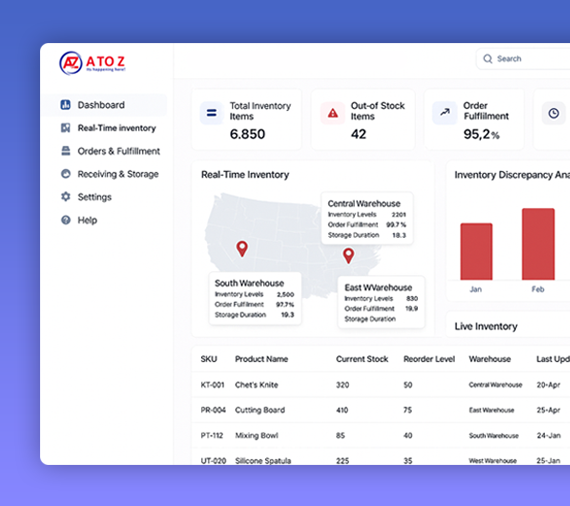Select the Total Inventory Items icon

tap(212, 113)
